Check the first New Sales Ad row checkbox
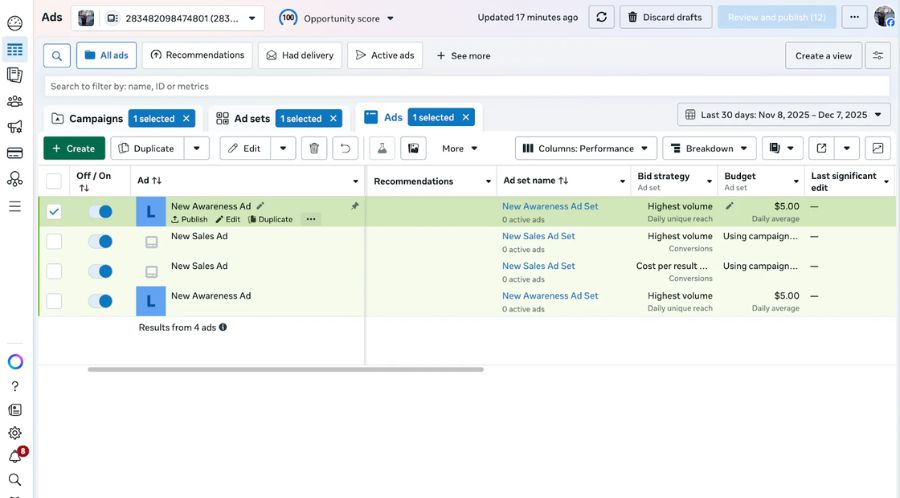The image size is (900, 498). pos(54,241)
